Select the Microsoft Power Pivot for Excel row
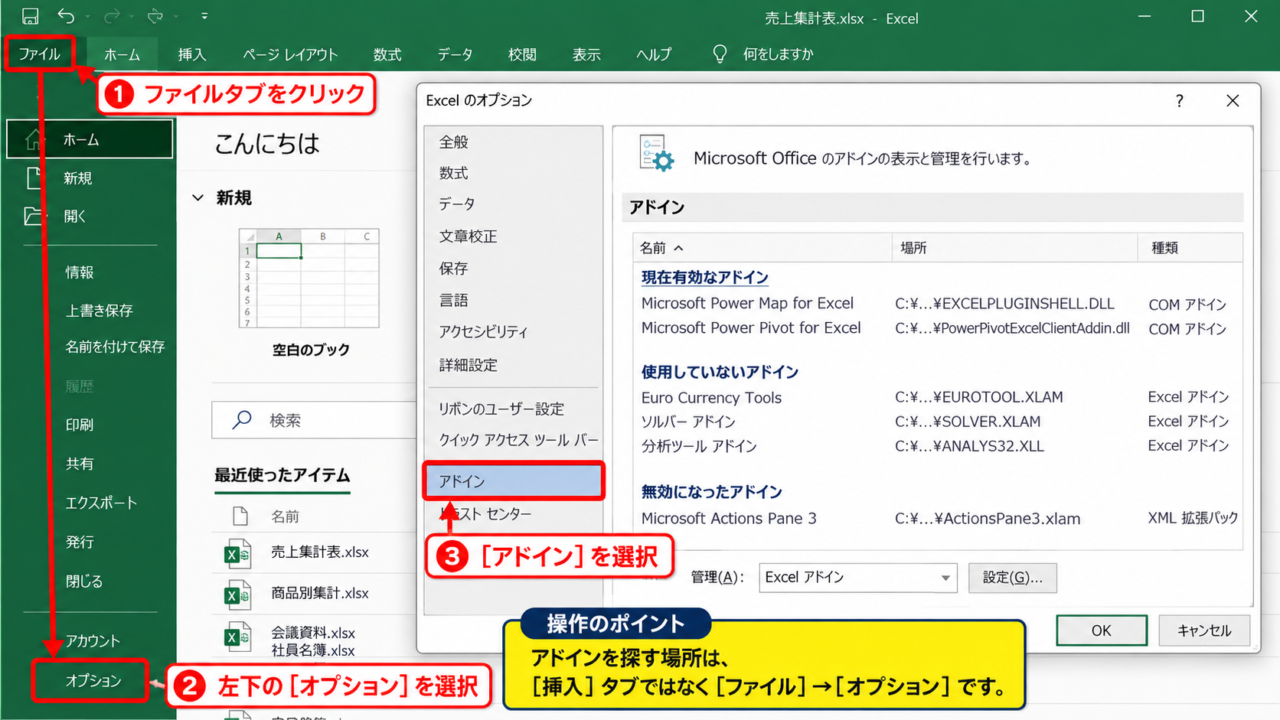 (938, 328)
